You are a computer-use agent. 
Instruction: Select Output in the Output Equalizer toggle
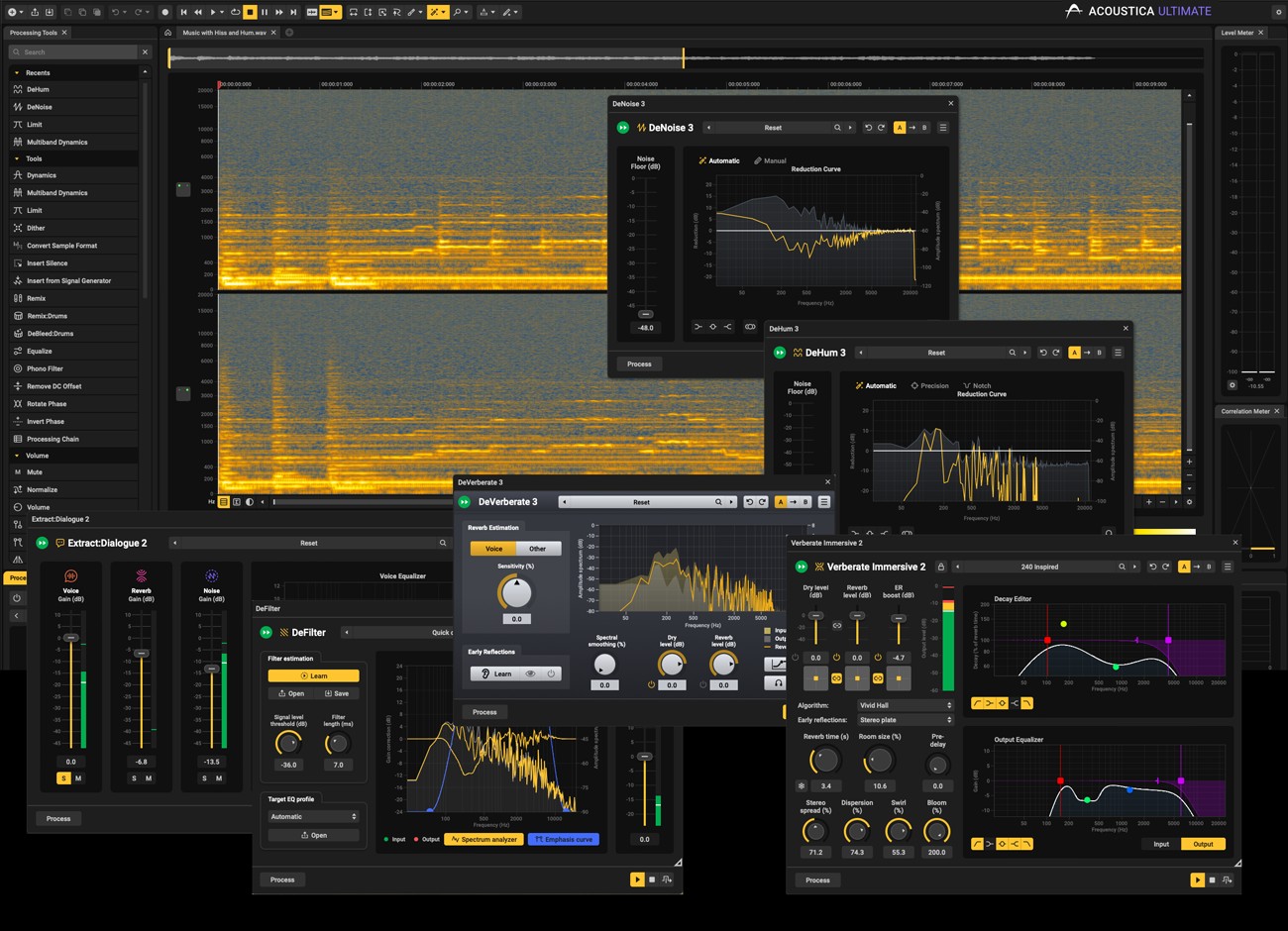tap(1203, 844)
